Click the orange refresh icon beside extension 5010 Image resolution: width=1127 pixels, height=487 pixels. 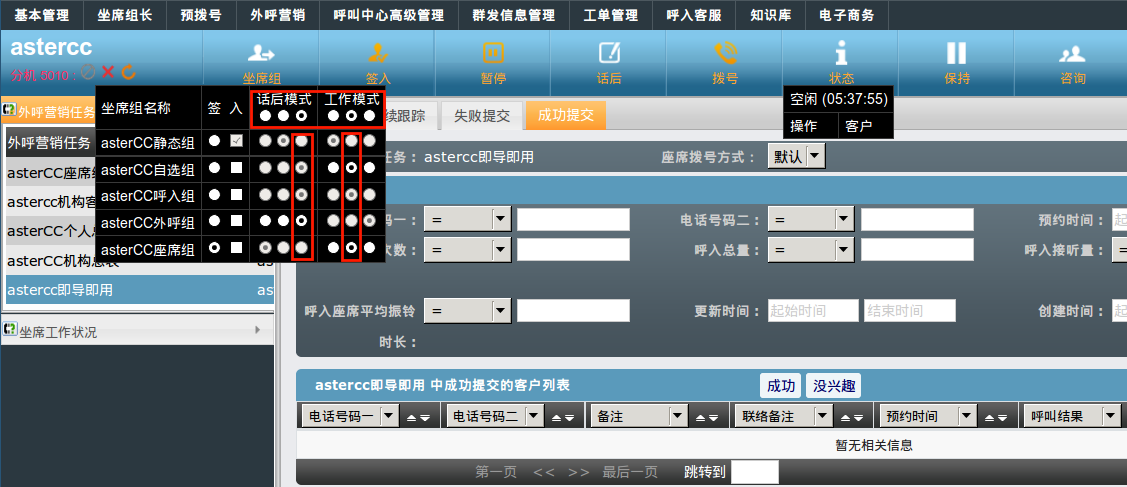point(128,72)
